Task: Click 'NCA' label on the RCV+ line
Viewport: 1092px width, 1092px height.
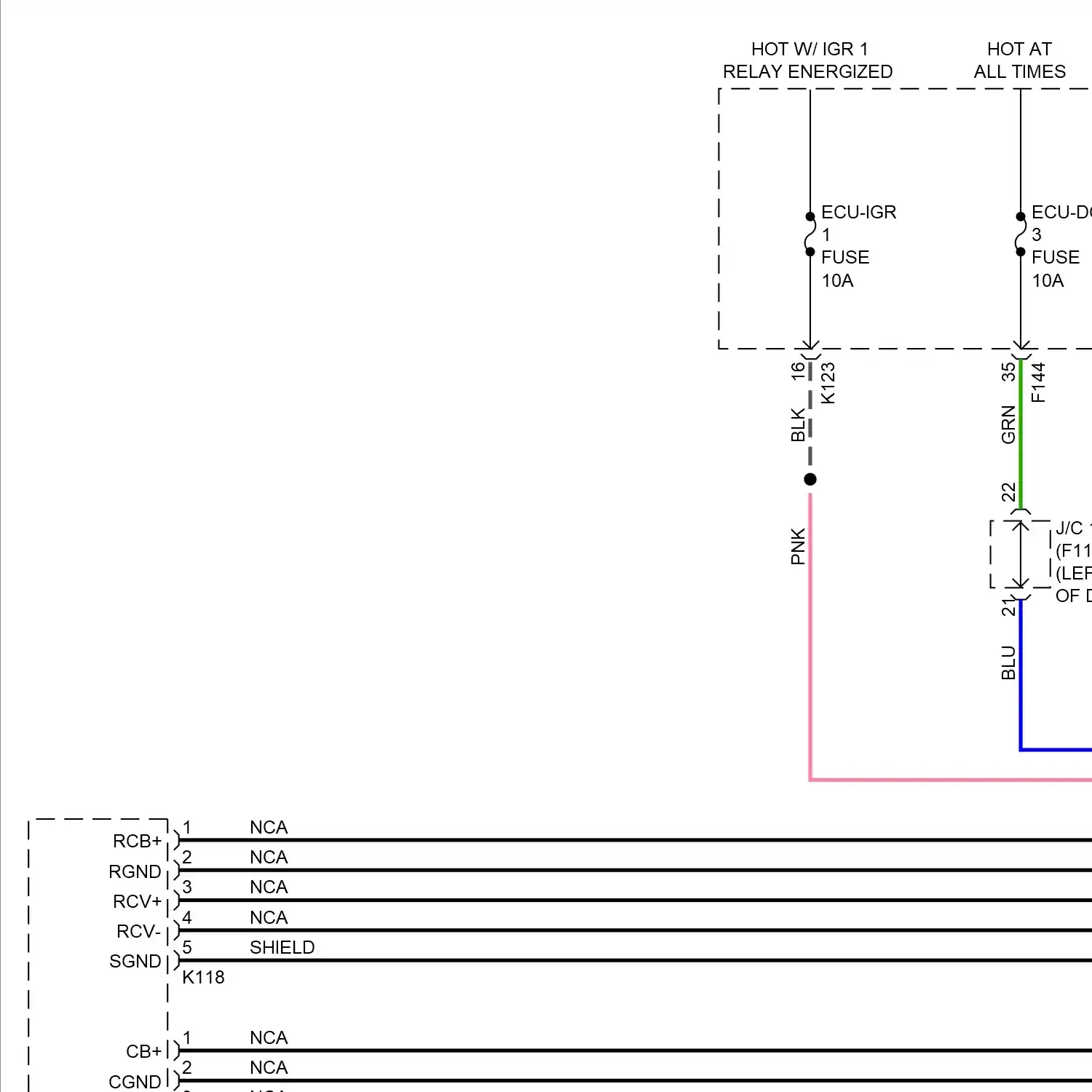Action: pos(269,887)
